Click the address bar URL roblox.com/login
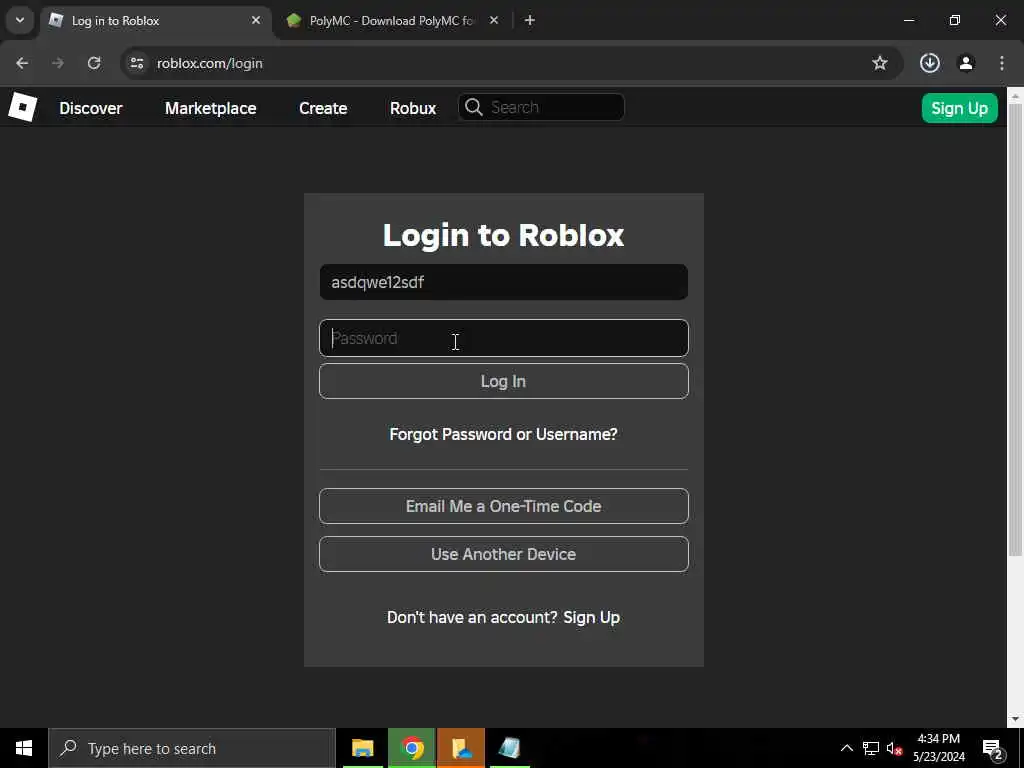 pos(210,63)
